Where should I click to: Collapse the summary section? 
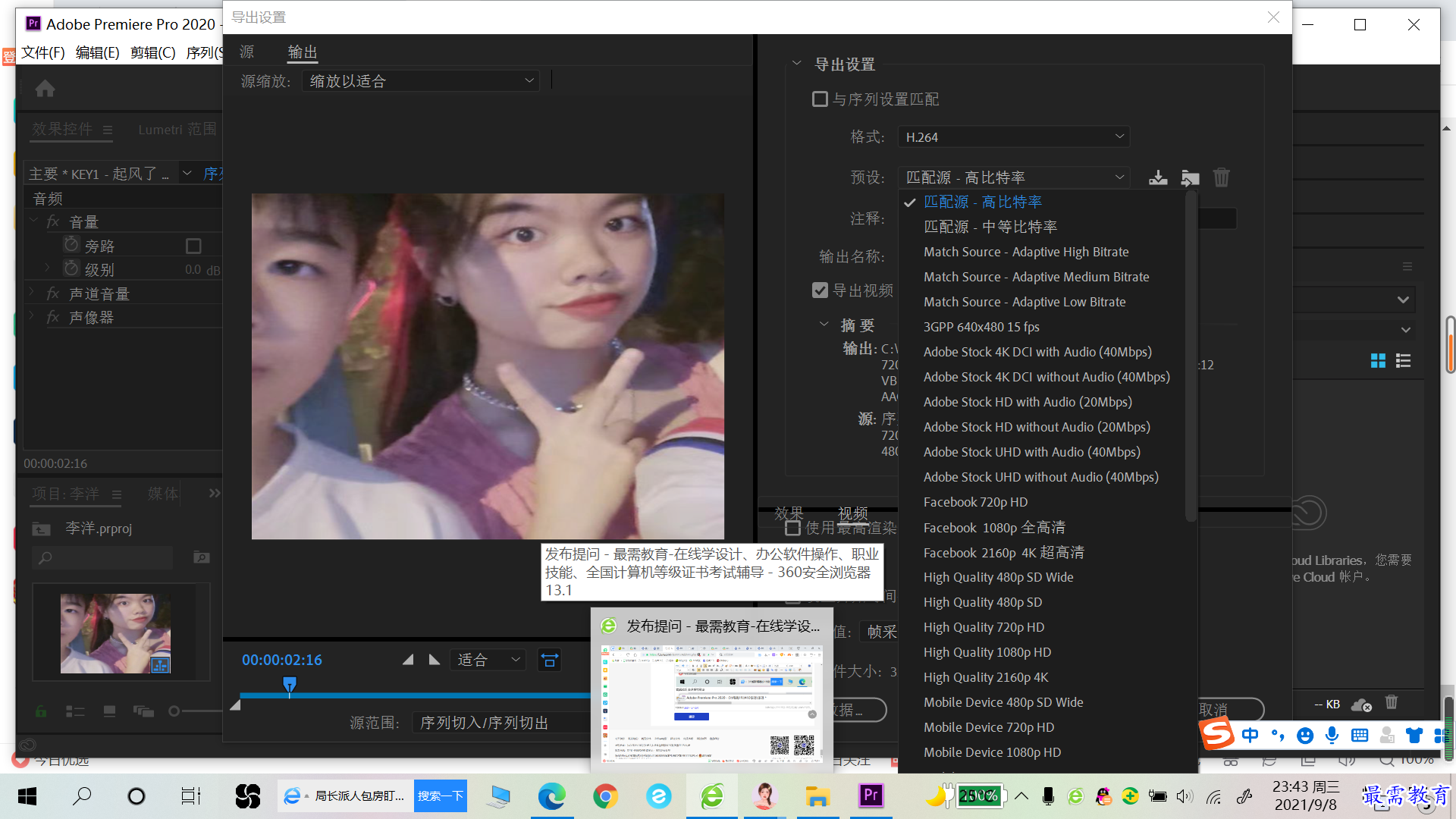pos(824,325)
